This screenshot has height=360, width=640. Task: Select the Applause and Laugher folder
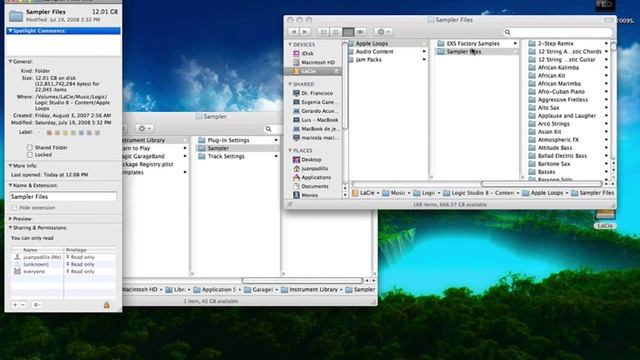click(568, 116)
